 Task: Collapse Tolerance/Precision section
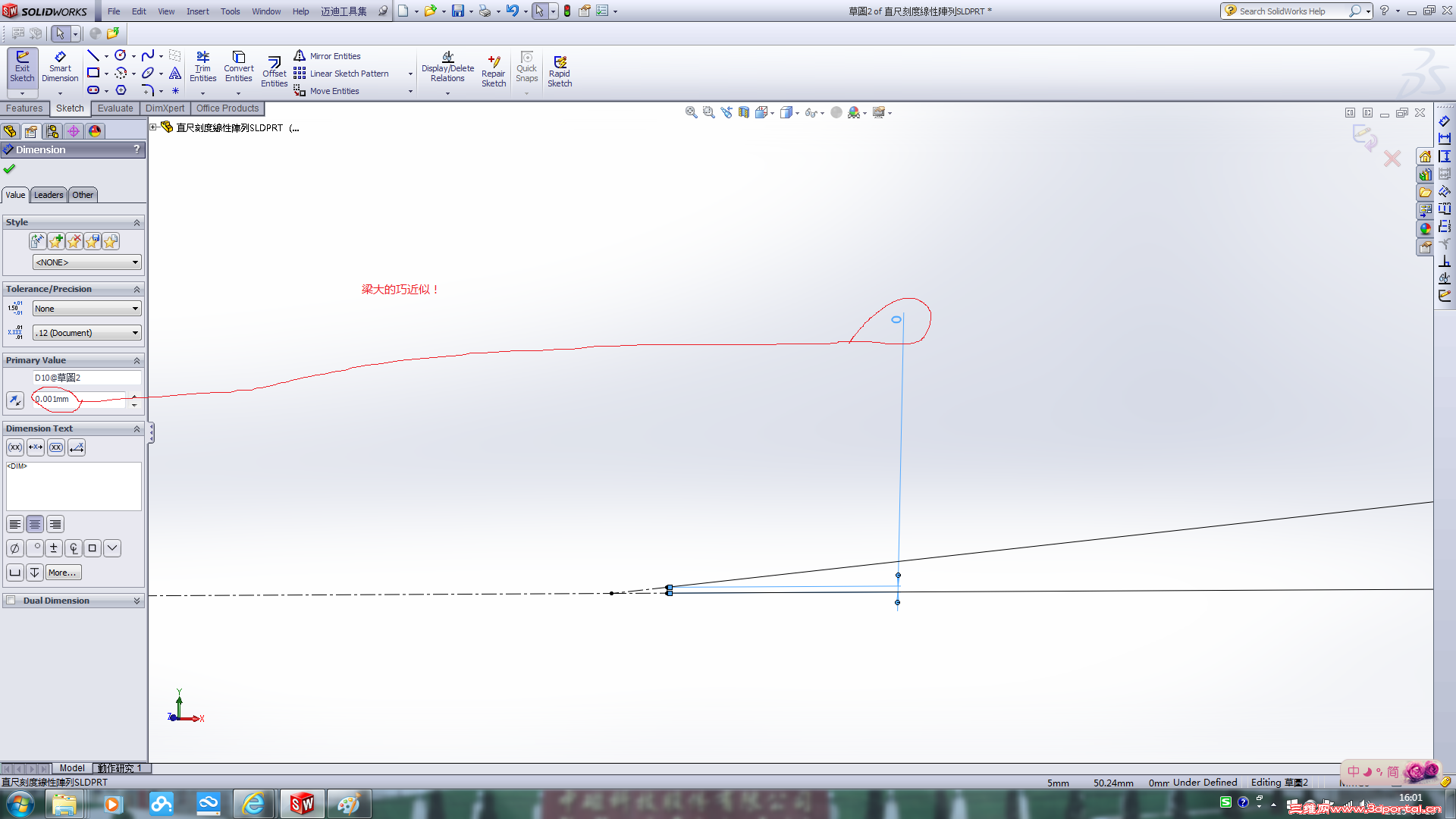pos(137,290)
